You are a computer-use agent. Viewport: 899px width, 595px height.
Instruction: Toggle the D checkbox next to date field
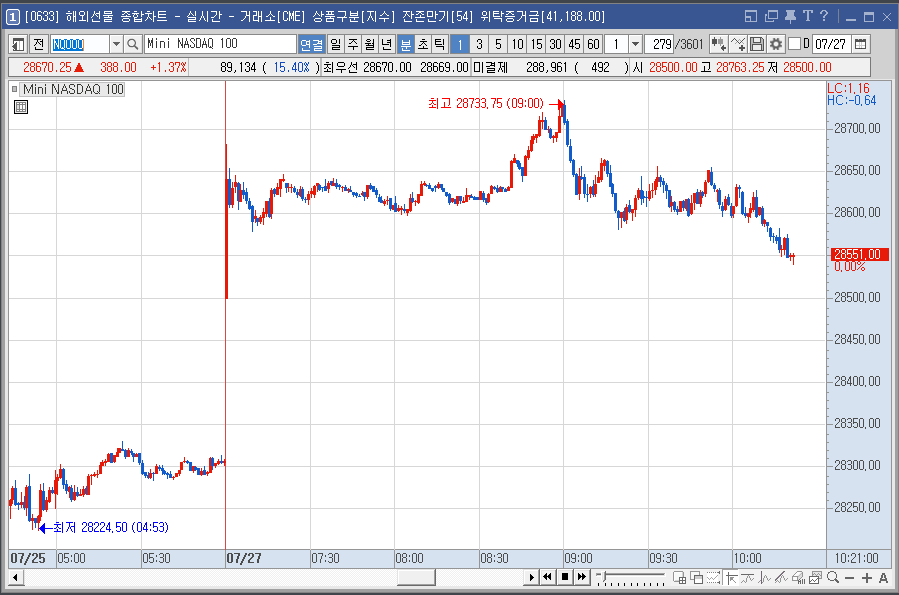[x=795, y=44]
